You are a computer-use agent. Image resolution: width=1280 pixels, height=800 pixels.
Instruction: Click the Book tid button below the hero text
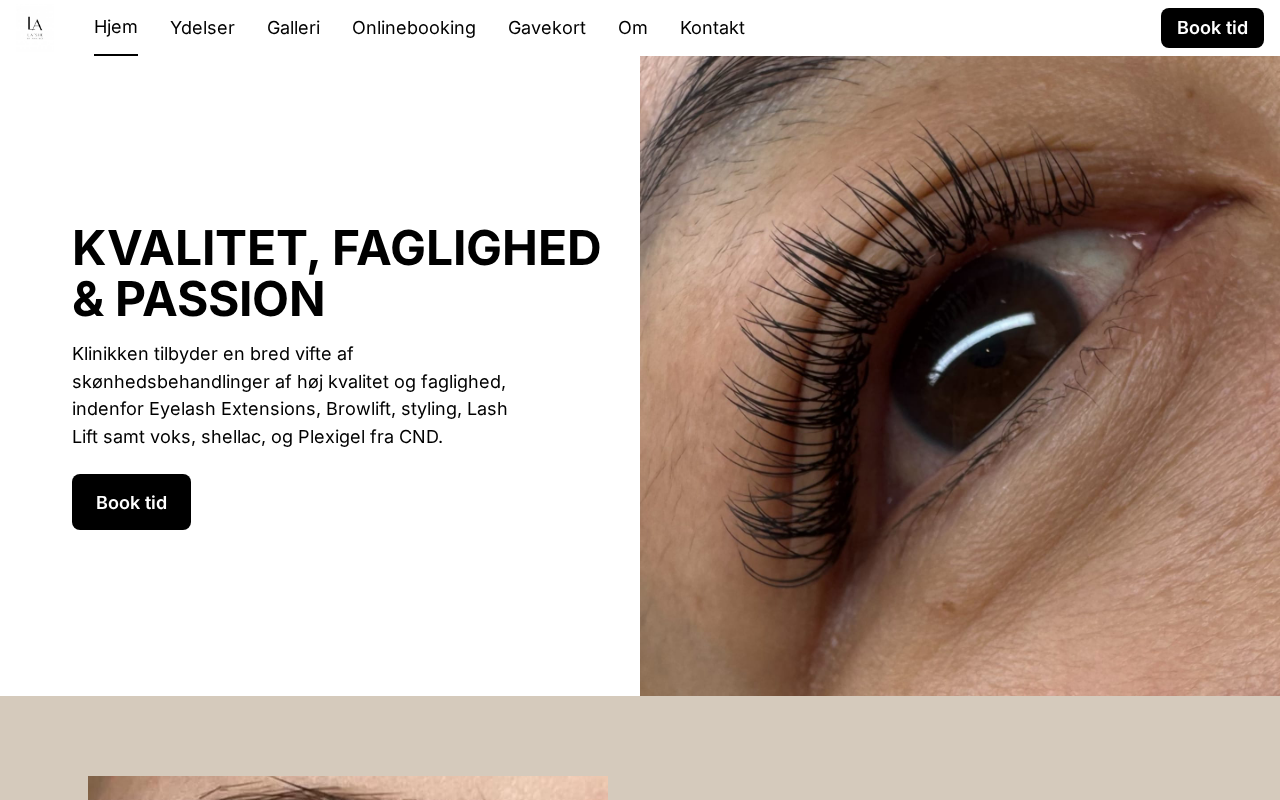pyautogui.click(x=131, y=502)
